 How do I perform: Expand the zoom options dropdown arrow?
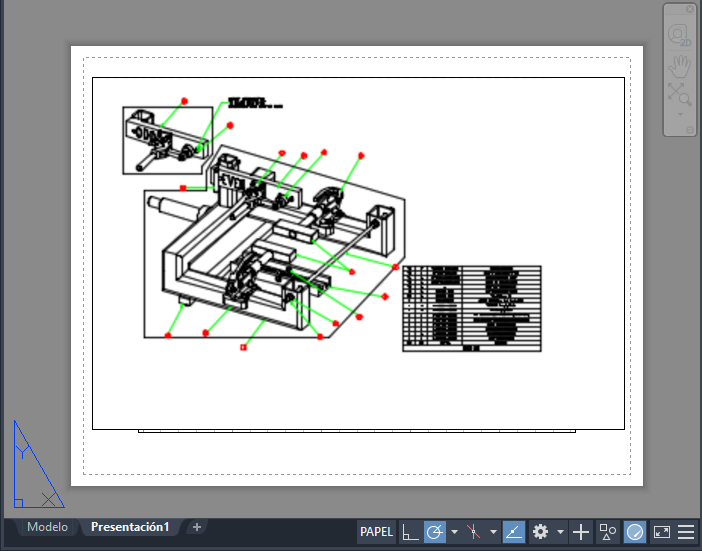(x=680, y=115)
